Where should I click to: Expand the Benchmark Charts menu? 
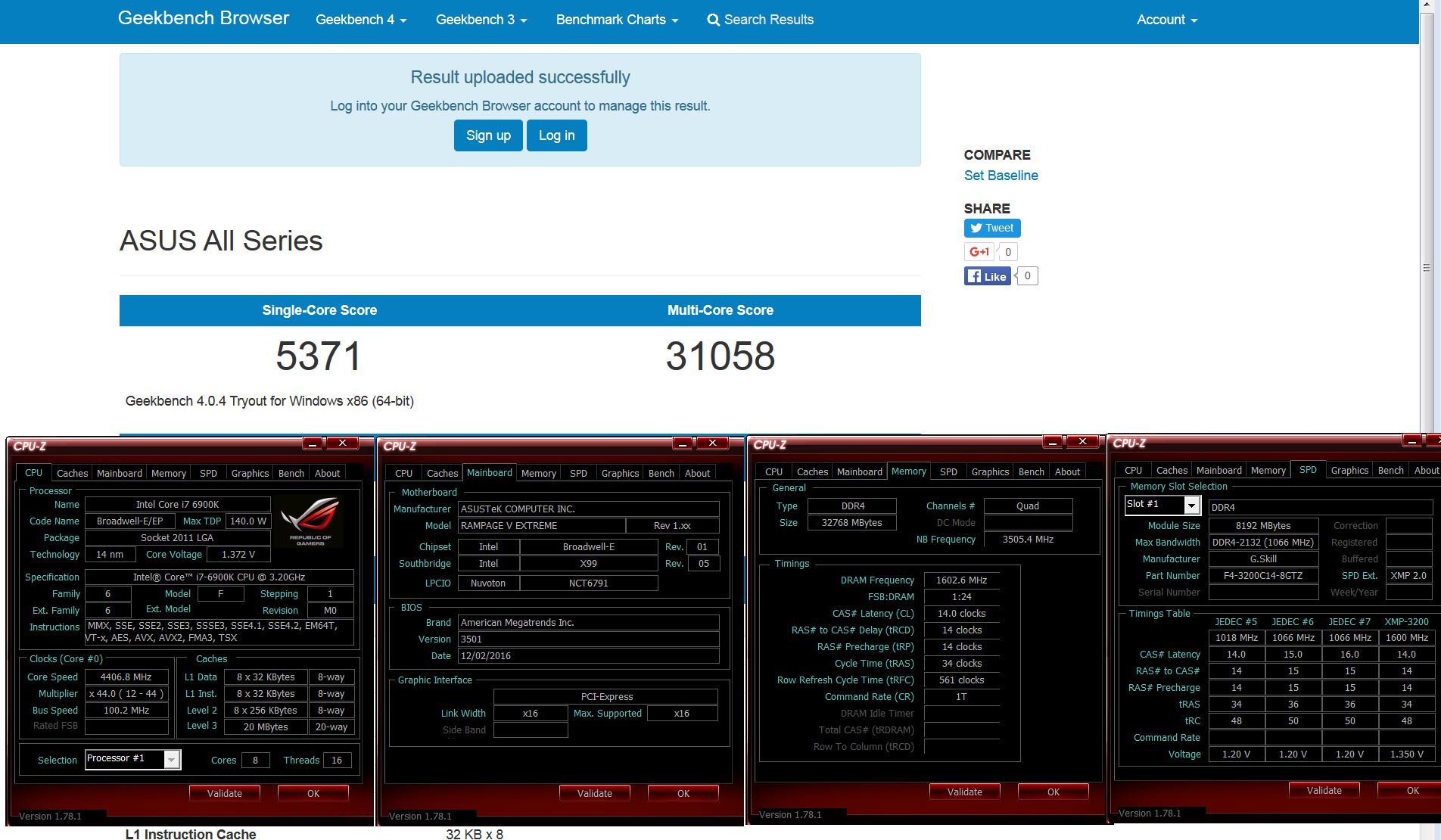617,20
